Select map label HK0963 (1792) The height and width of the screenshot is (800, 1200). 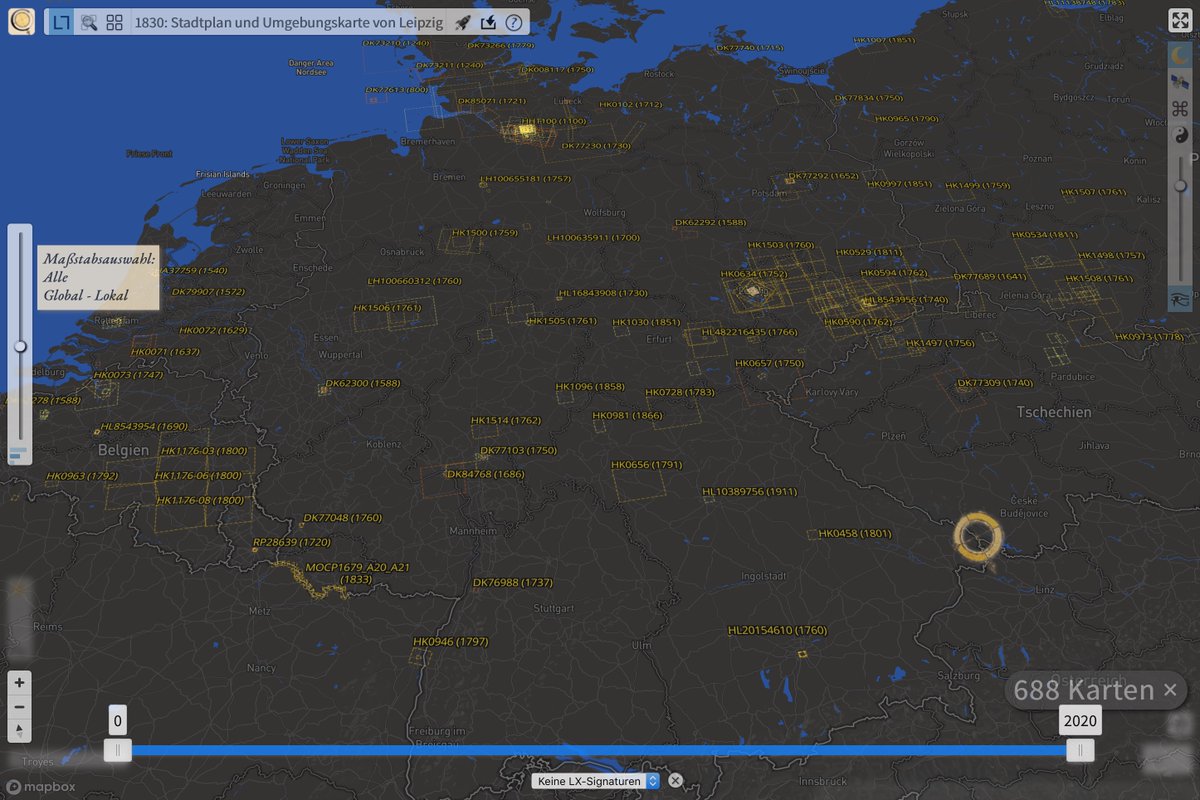click(81, 476)
